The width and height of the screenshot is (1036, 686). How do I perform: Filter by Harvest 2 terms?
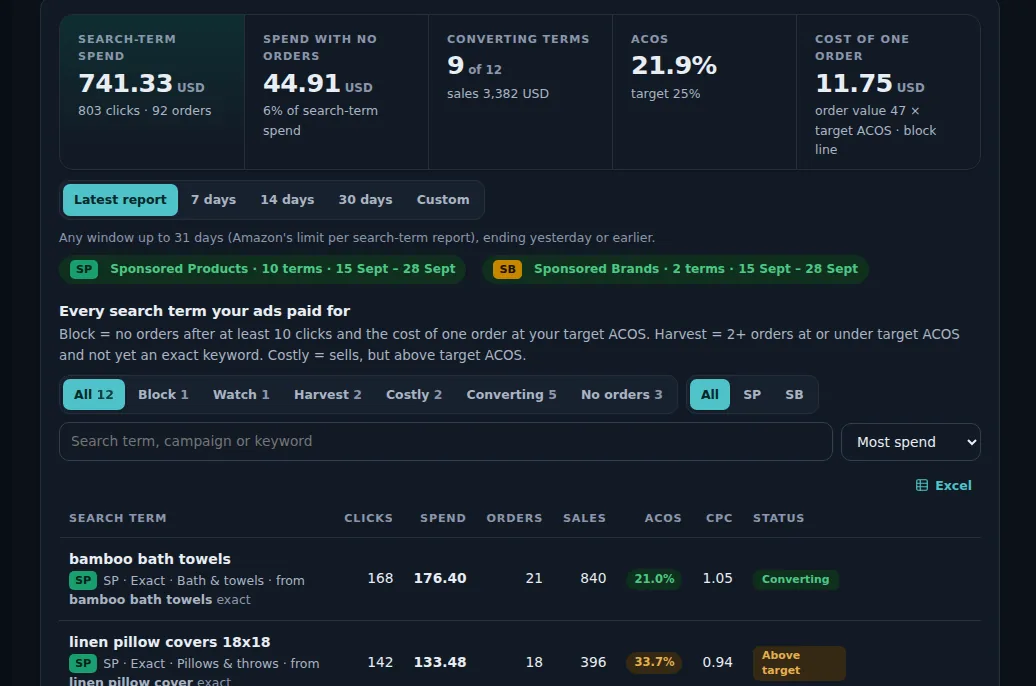pos(328,395)
